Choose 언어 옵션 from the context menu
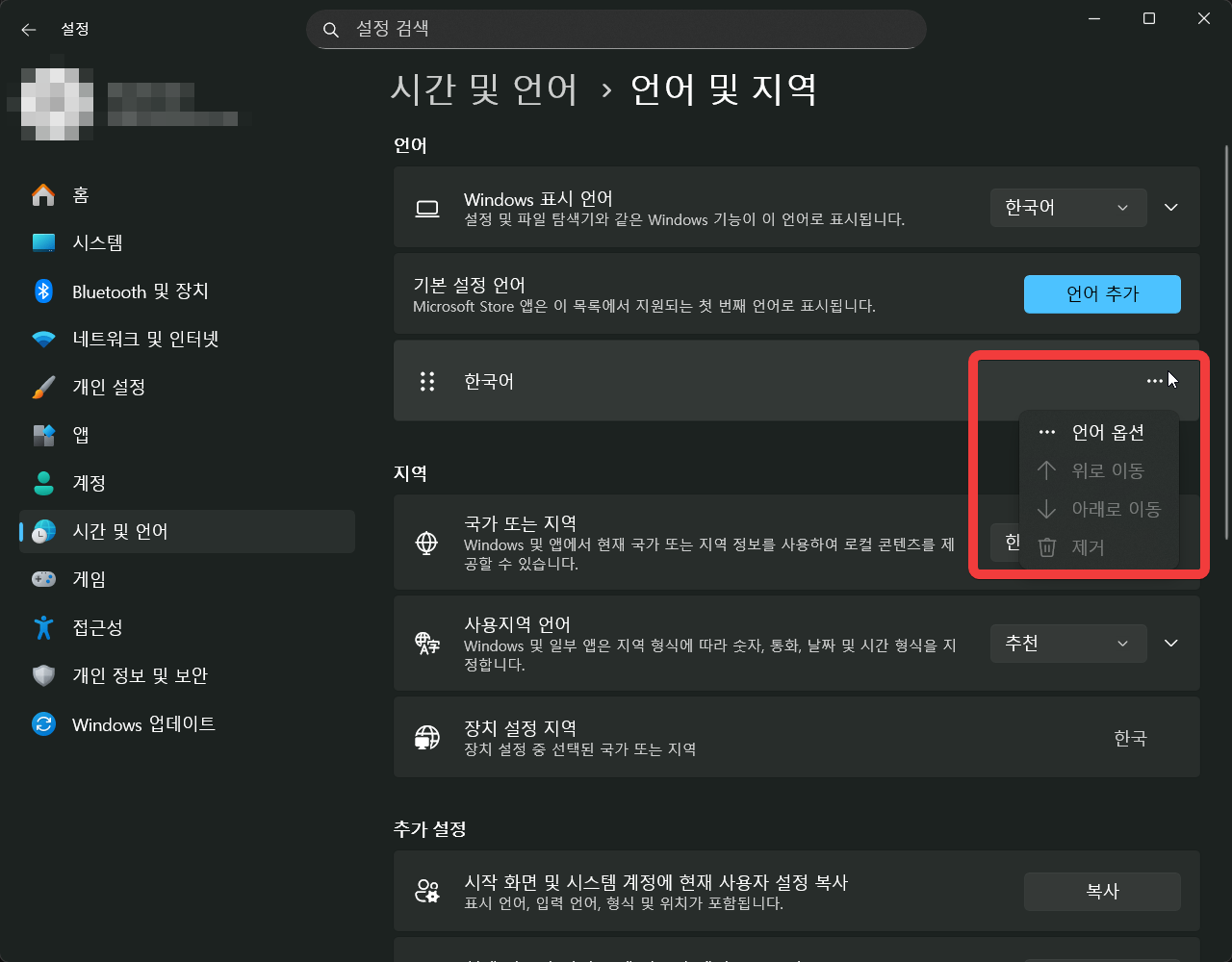 [x=1098, y=432]
